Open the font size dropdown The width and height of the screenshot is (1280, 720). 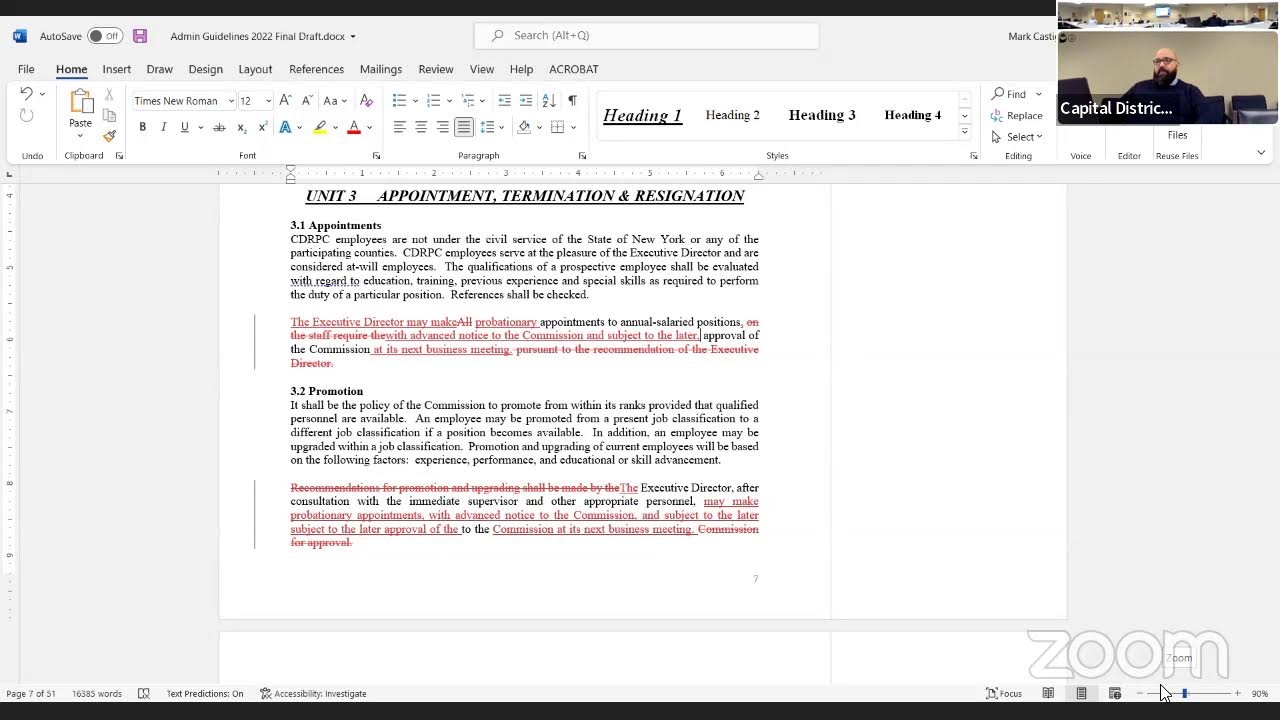[x=268, y=101]
